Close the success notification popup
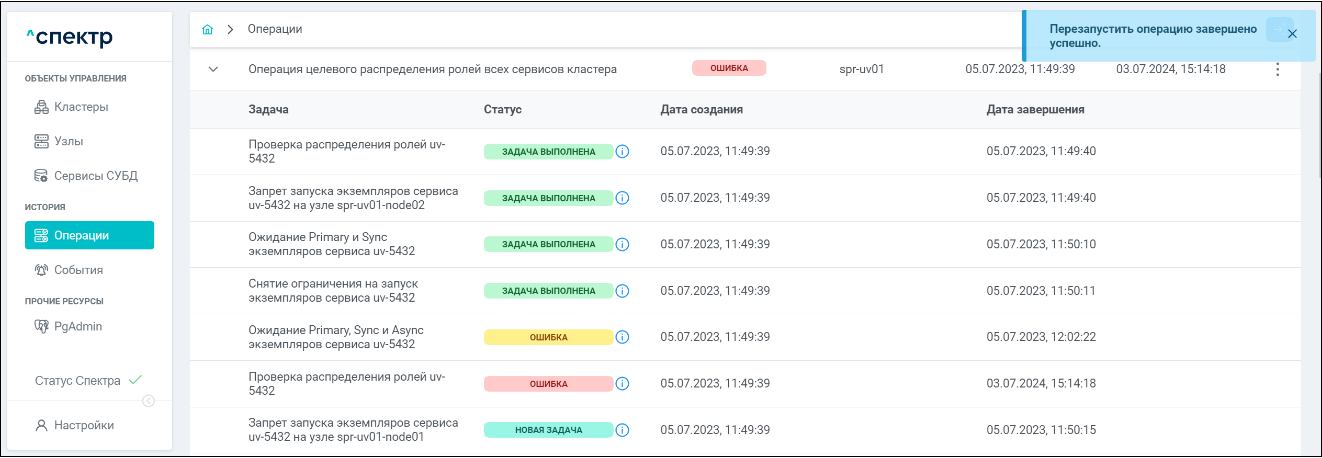Screen dimensions: 1322x458 pos(1292,34)
